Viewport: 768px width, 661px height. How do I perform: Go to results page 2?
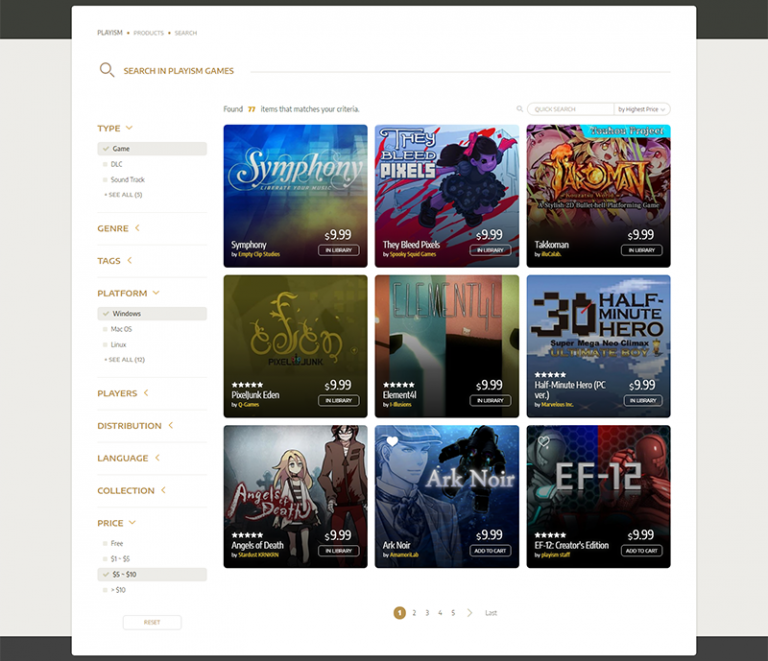tap(414, 613)
